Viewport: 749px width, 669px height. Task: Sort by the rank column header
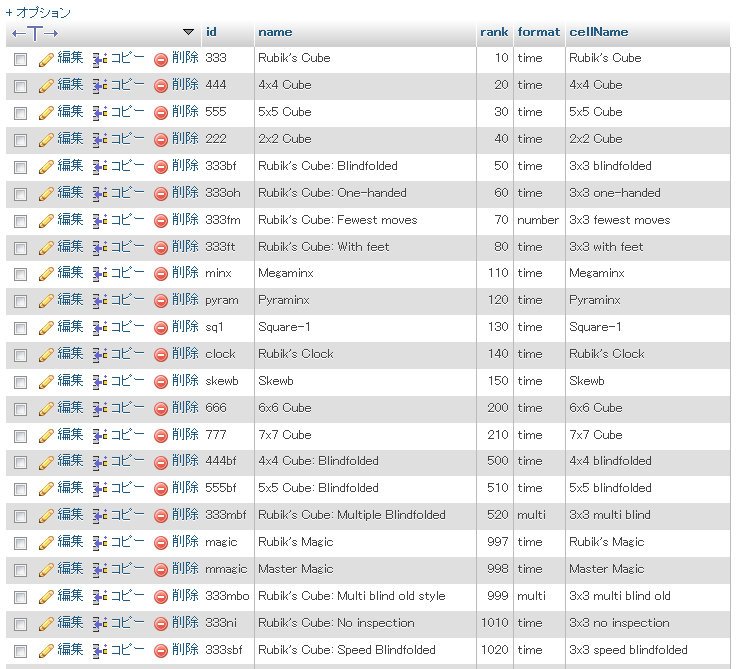point(494,32)
